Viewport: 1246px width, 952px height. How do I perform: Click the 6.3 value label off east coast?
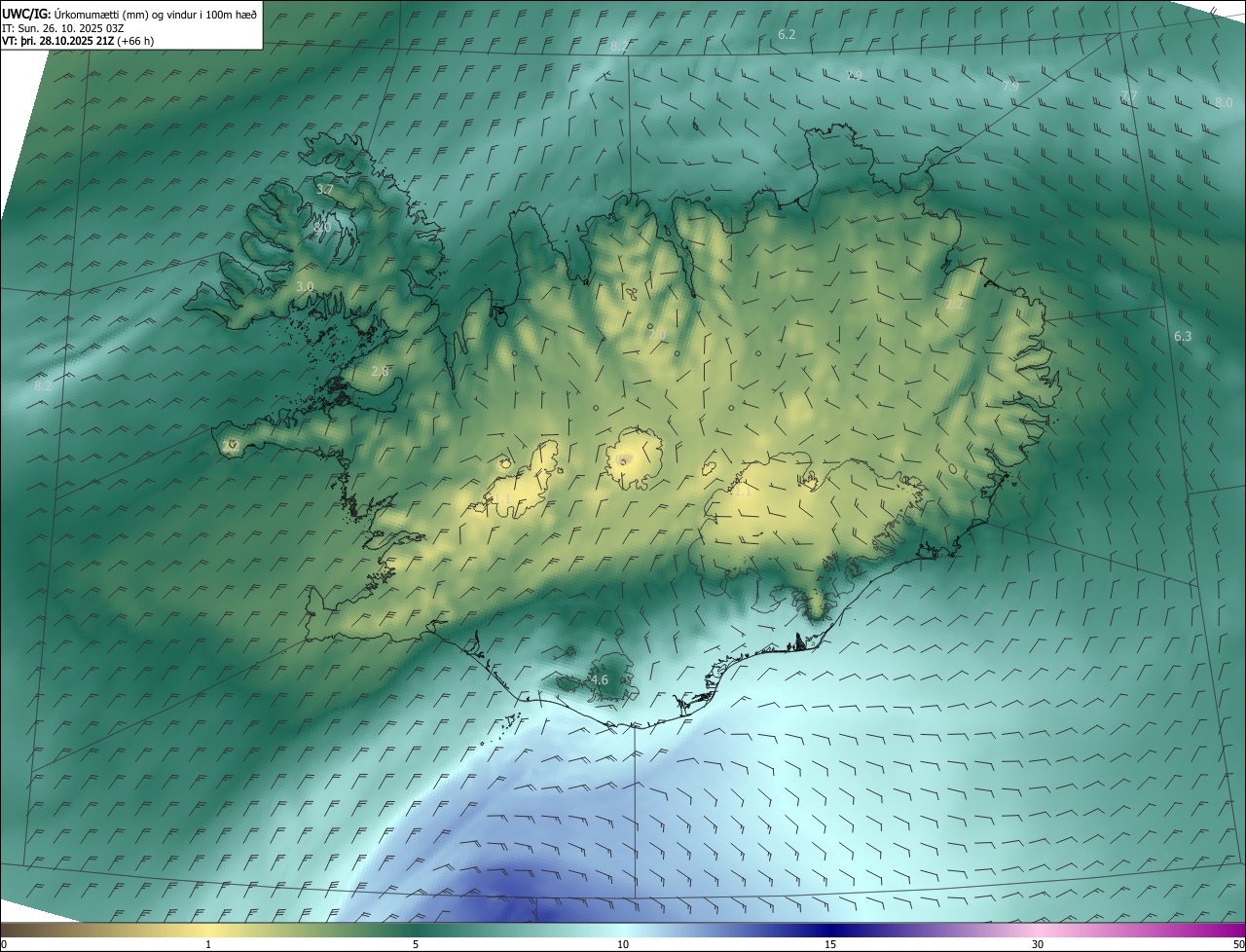tap(1183, 337)
